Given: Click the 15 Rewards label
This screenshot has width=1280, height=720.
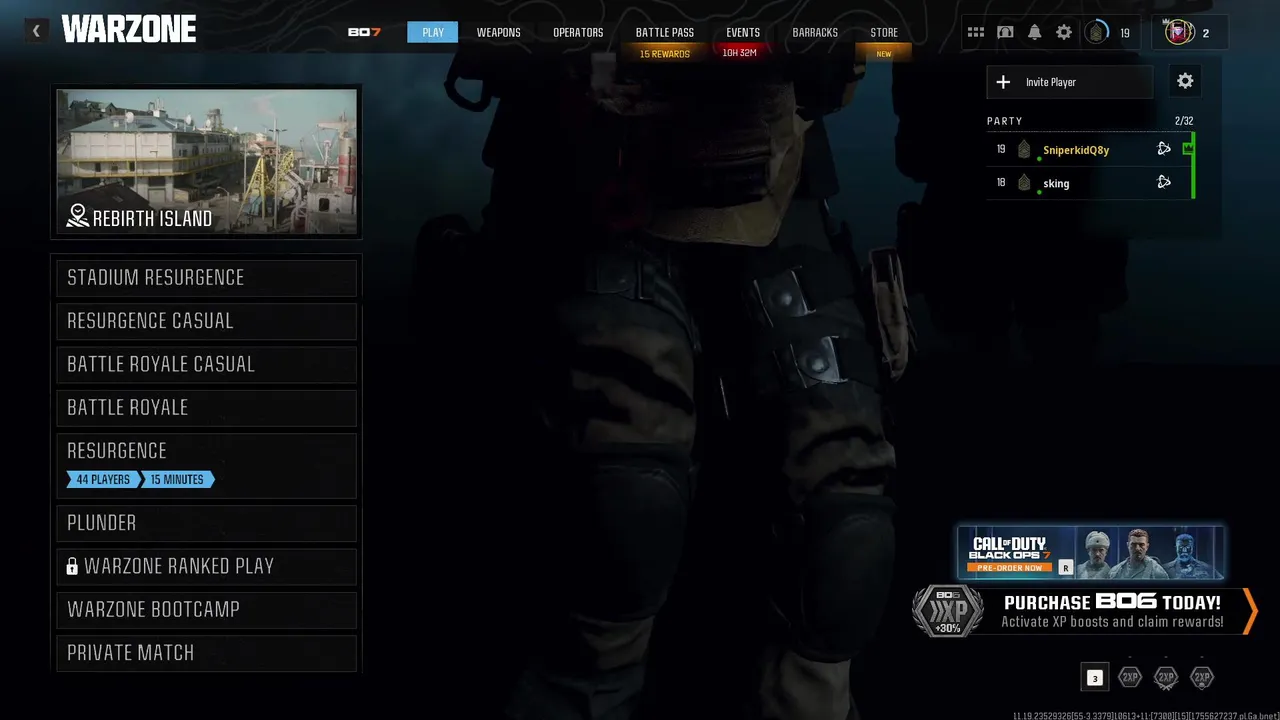Looking at the screenshot, I should click(x=665, y=54).
